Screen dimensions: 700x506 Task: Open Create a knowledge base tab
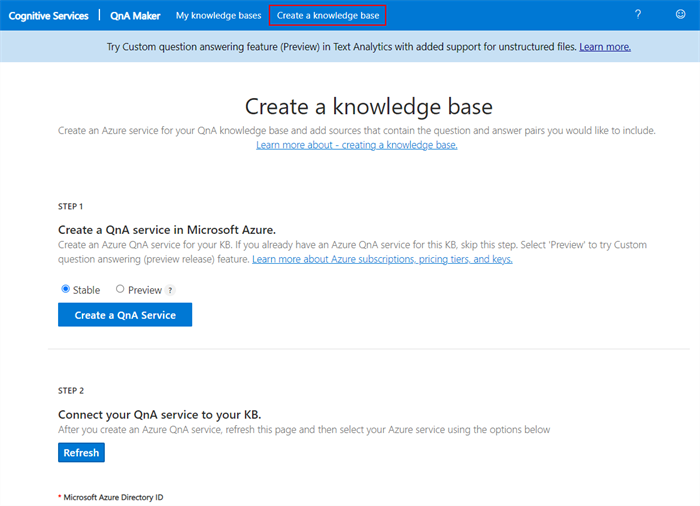coord(328,16)
